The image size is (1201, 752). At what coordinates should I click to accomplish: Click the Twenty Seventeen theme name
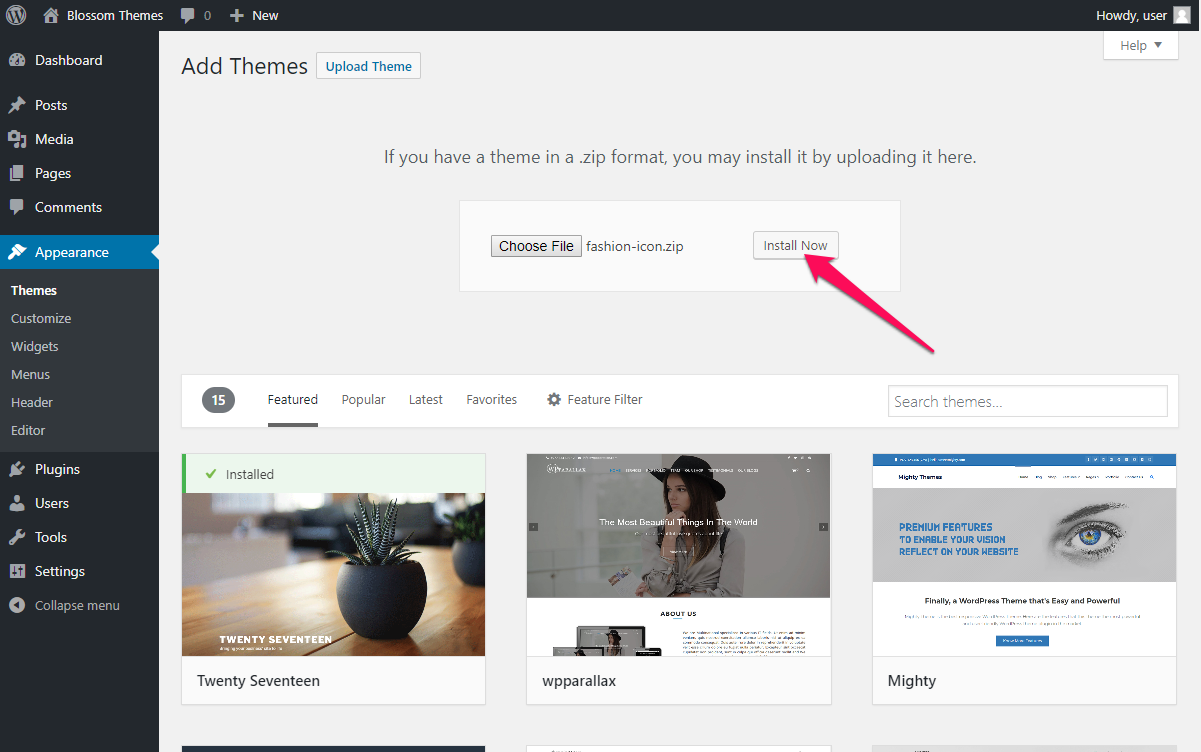click(x=258, y=680)
